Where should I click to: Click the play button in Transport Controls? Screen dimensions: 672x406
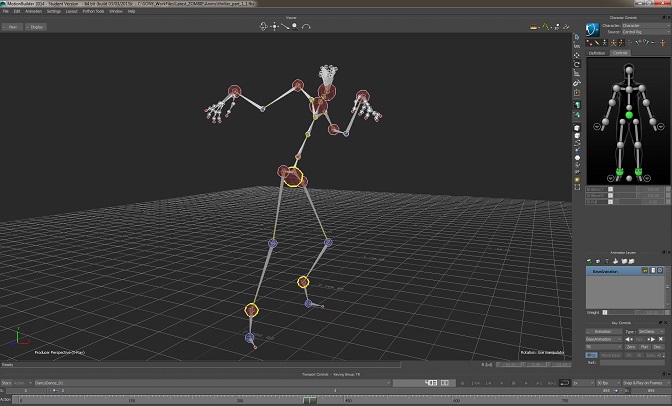[526, 383]
